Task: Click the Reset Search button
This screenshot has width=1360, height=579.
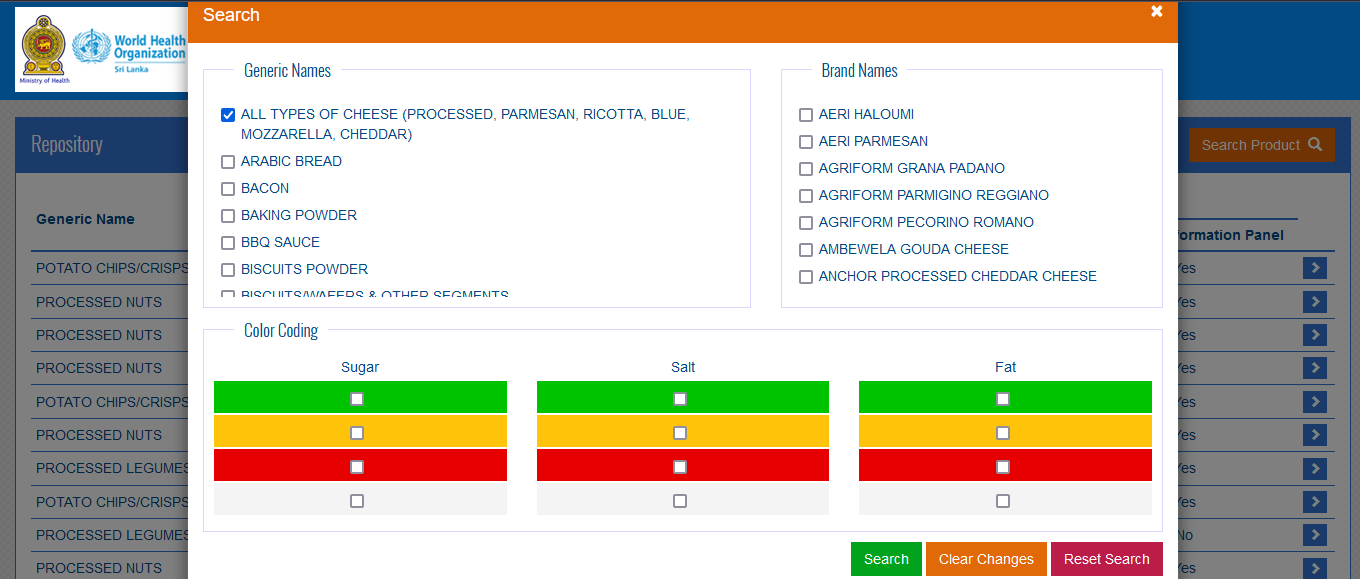Action: (1106, 559)
